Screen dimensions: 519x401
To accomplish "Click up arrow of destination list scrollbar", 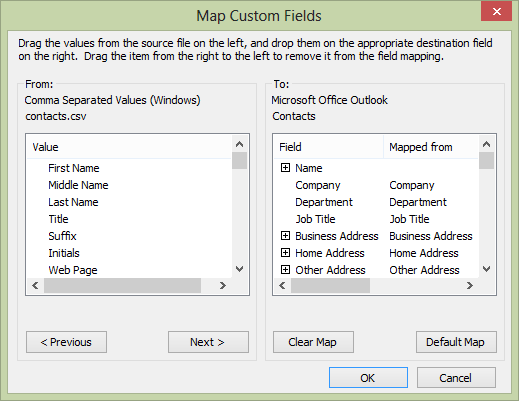I will 487,144.
